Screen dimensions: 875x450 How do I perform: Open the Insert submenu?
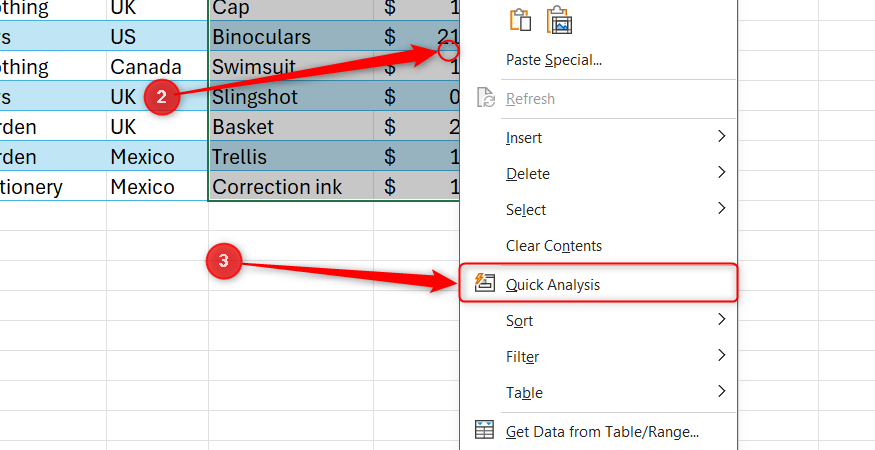pyautogui.click(x=598, y=137)
